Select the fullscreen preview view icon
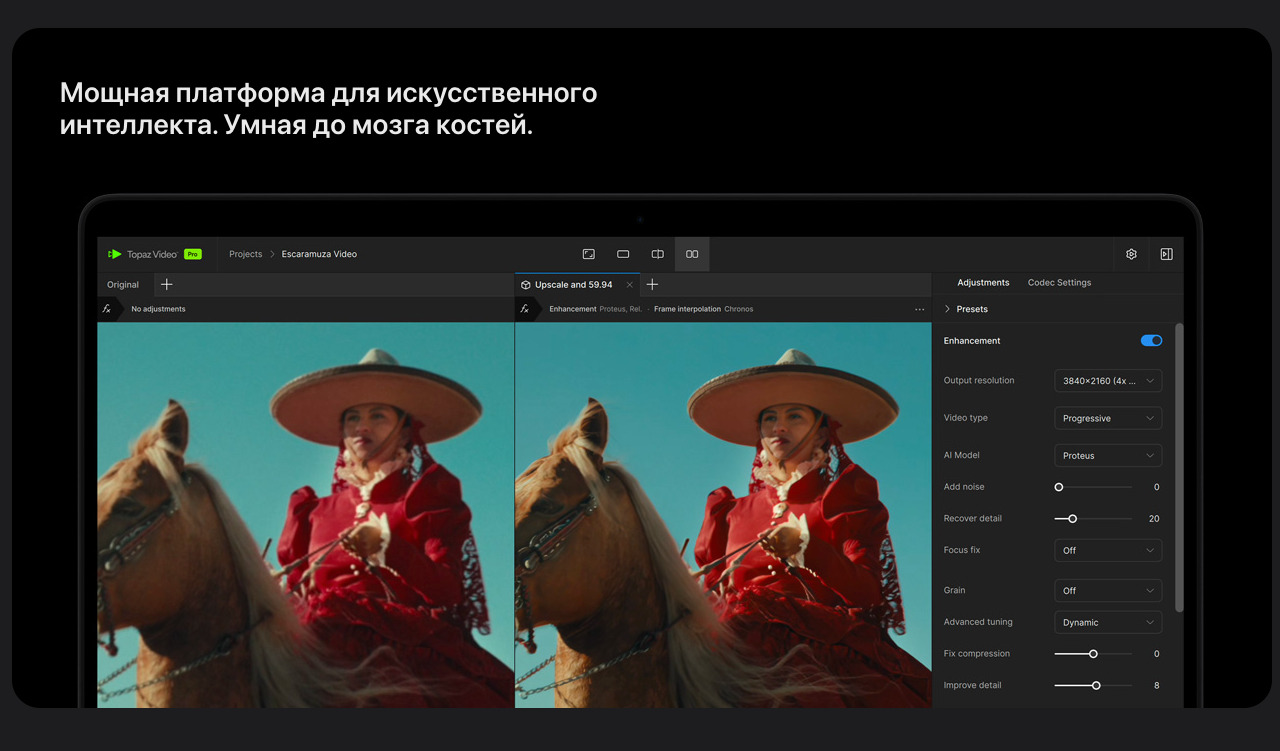 pos(589,254)
